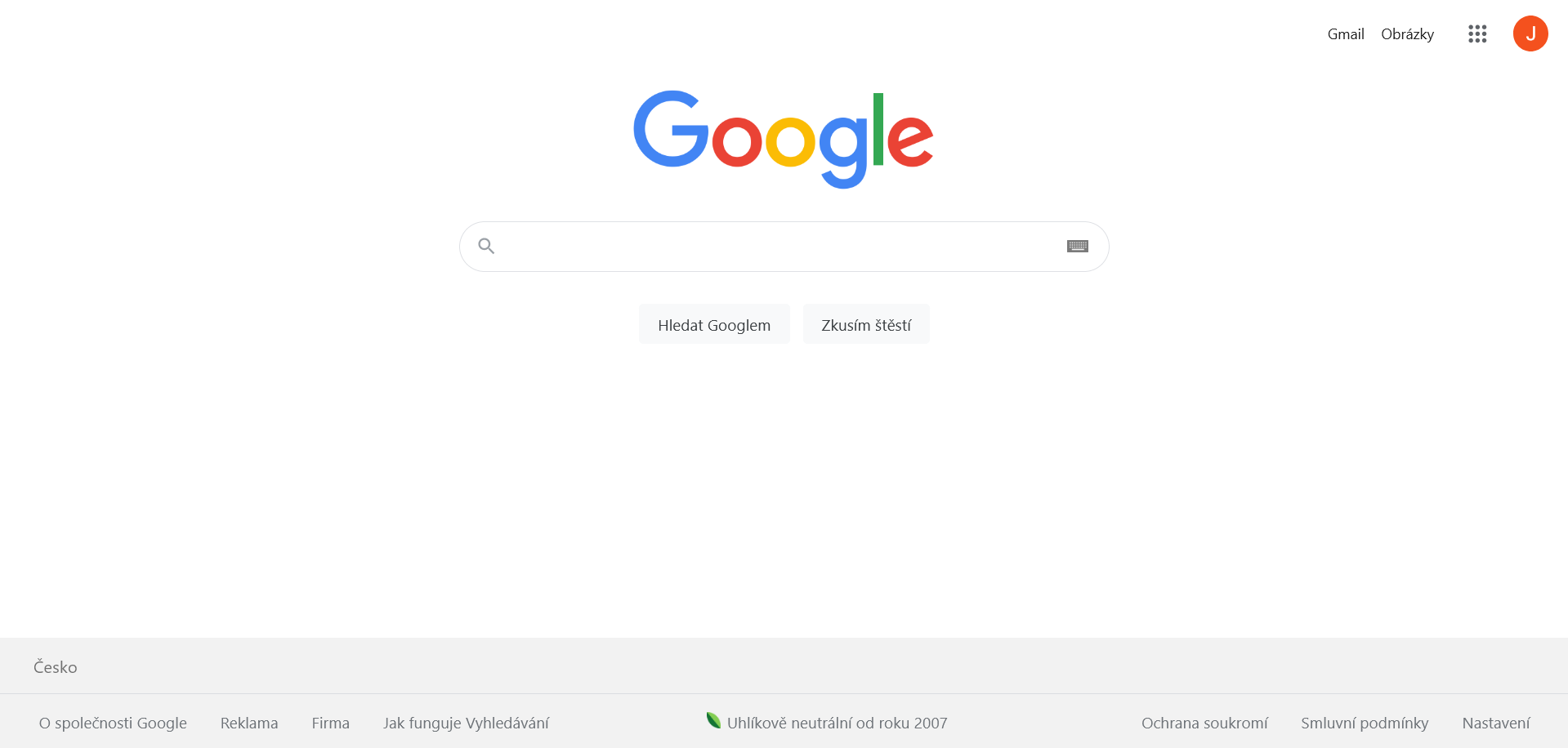Image resolution: width=1568 pixels, height=748 pixels.
Task: Open Ochrana soukromí footer link
Action: tap(1204, 724)
